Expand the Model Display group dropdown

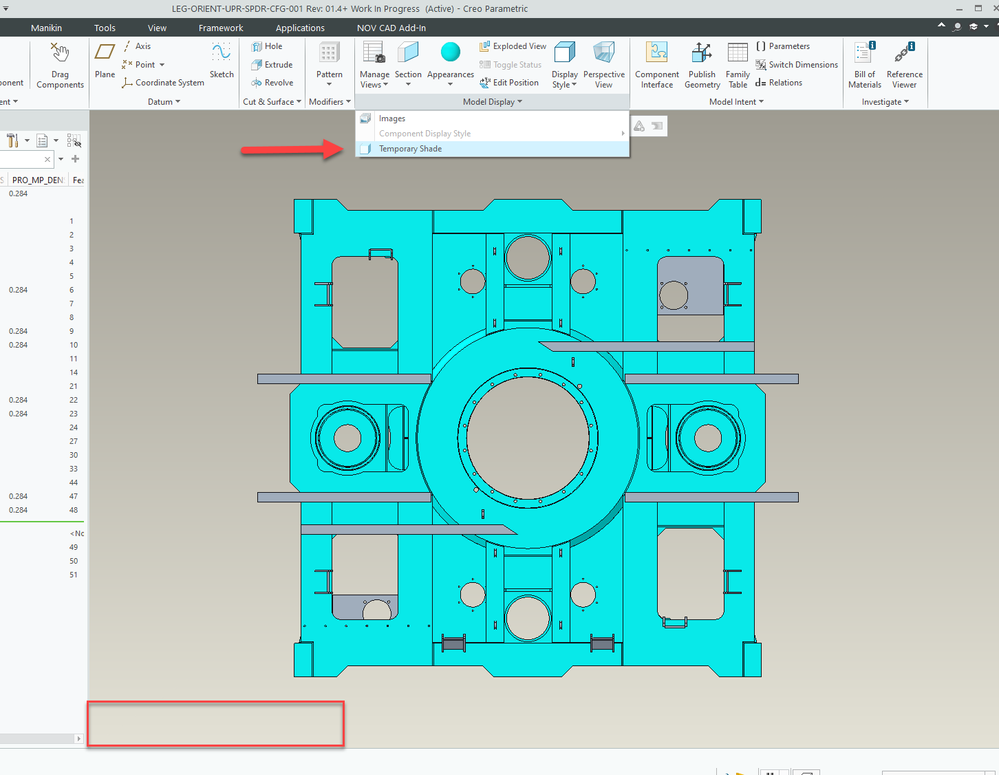[x=492, y=101]
